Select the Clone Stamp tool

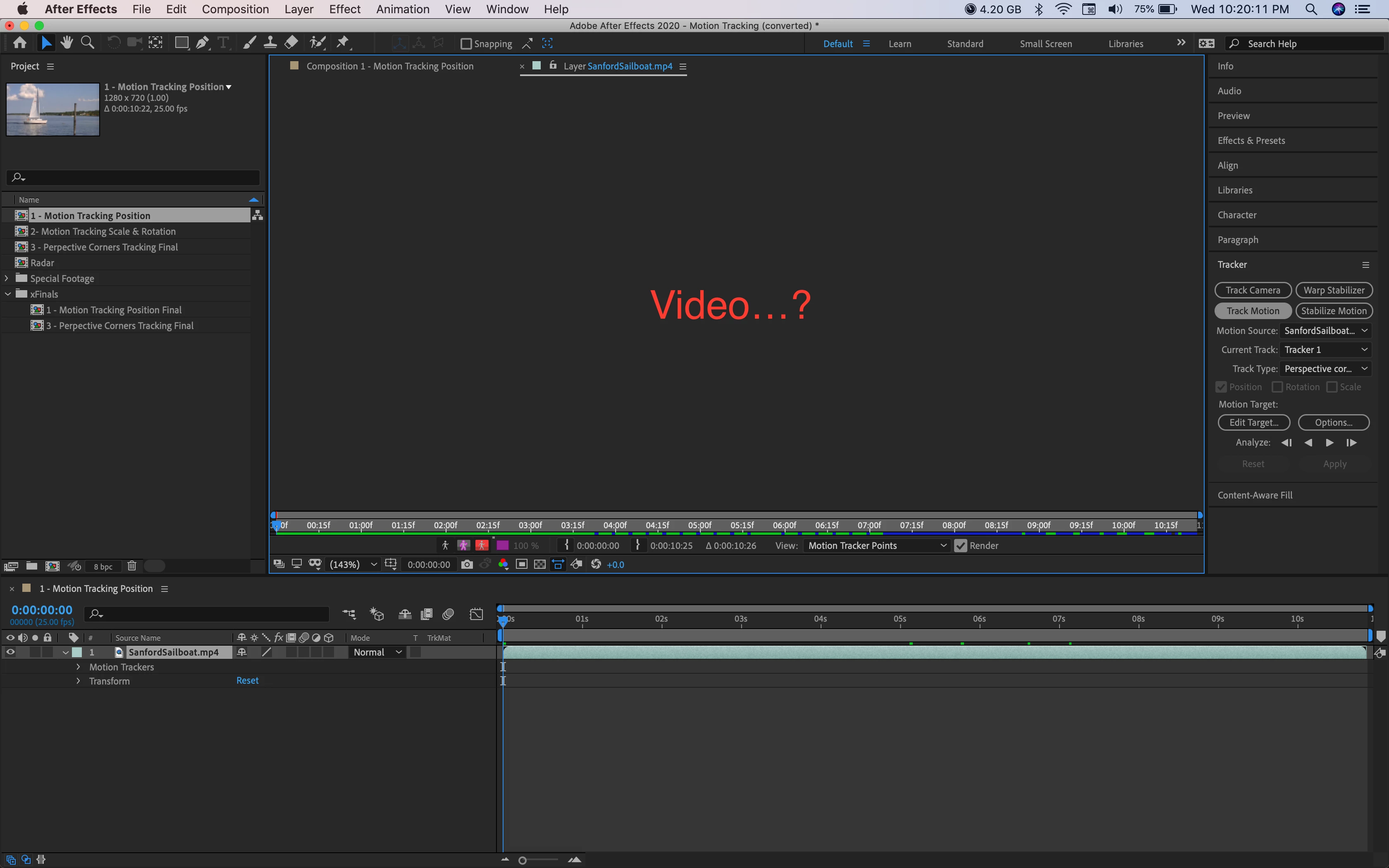270,43
